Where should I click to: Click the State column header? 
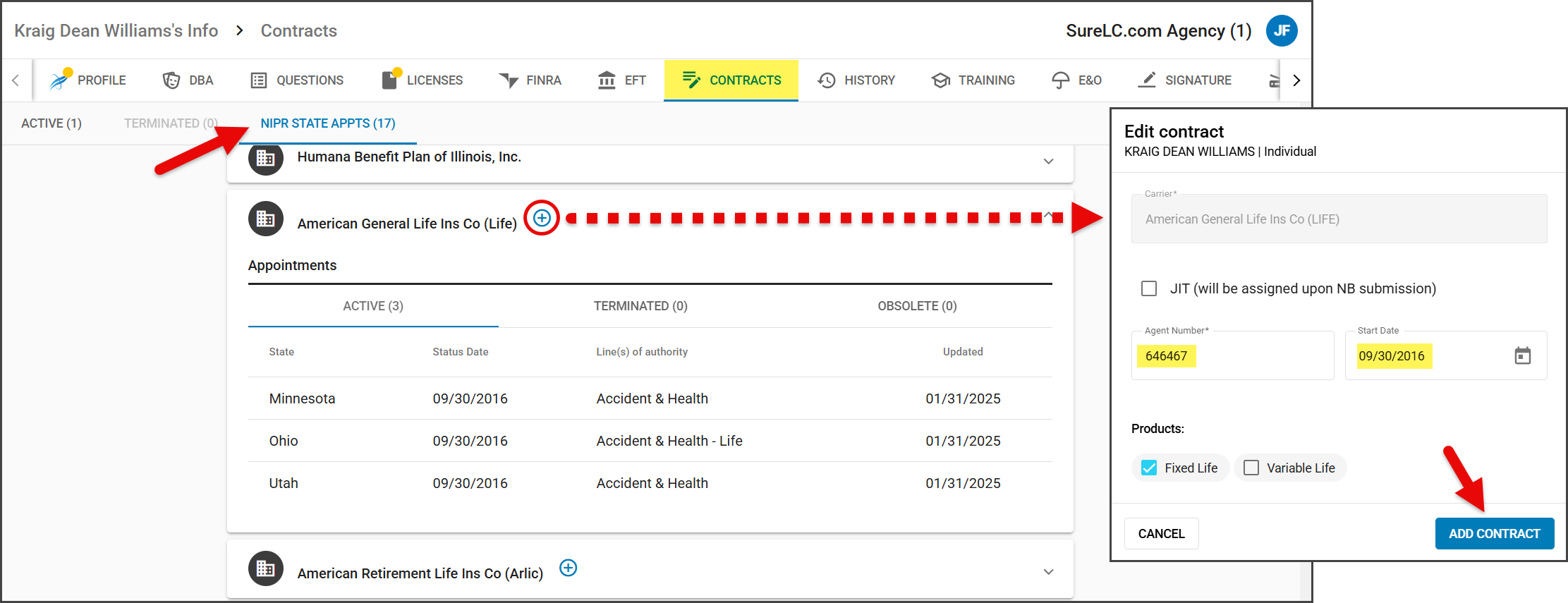pos(281,352)
